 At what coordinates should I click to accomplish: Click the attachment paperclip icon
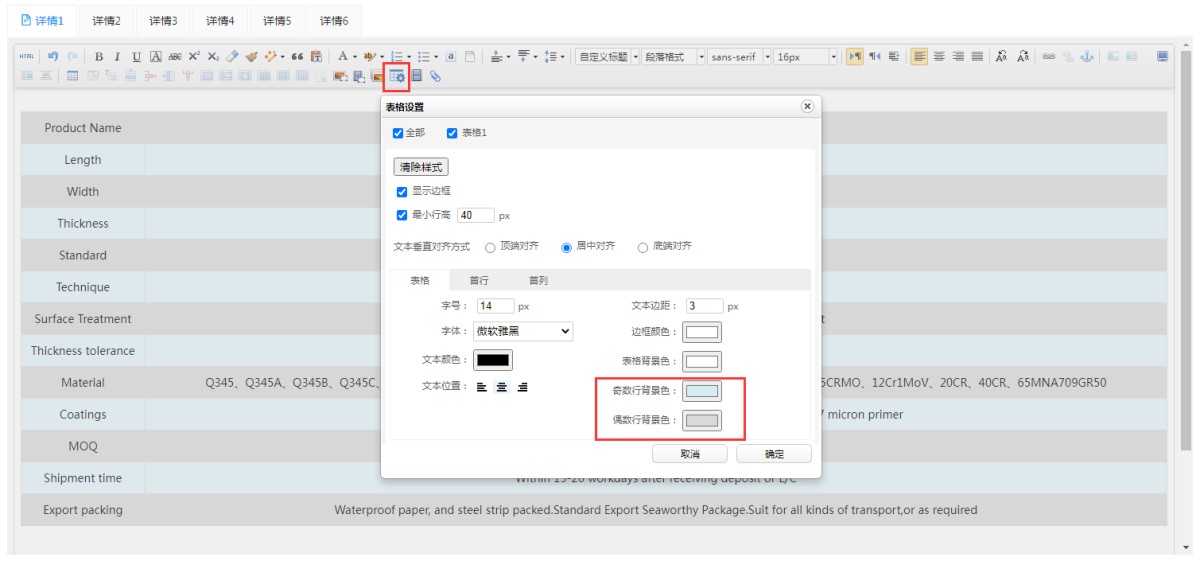[435, 76]
